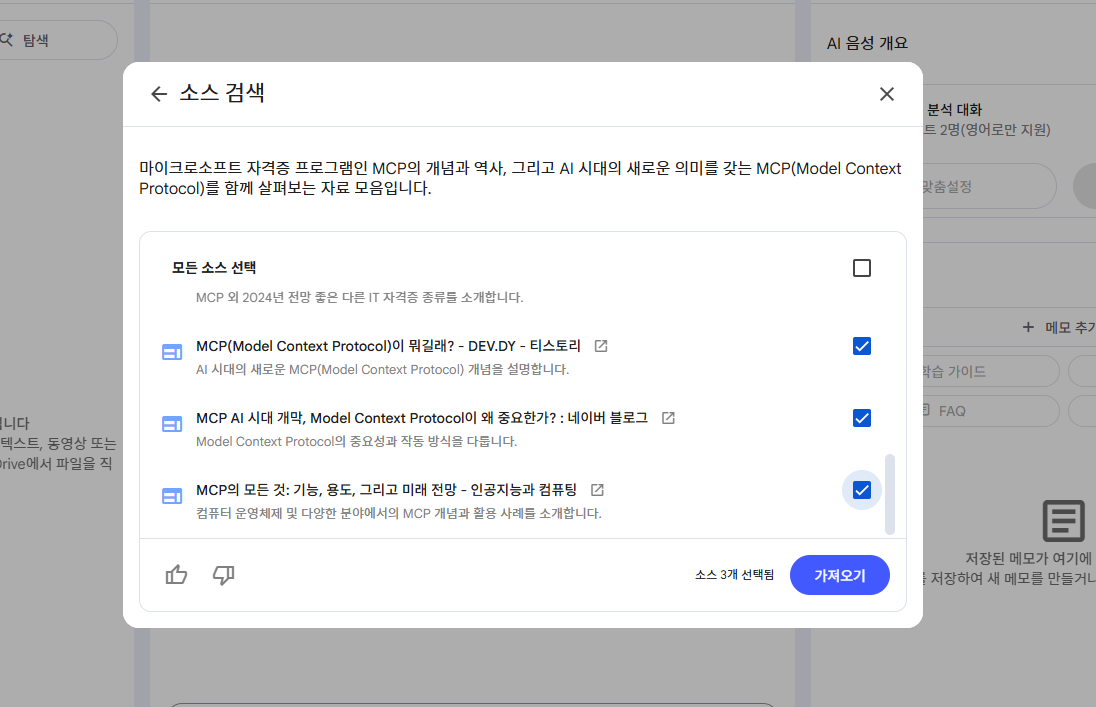Viewport: 1096px width, 707px height.
Task: Open external link for DEV.DY 티스토리 source
Action: [600, 346]
